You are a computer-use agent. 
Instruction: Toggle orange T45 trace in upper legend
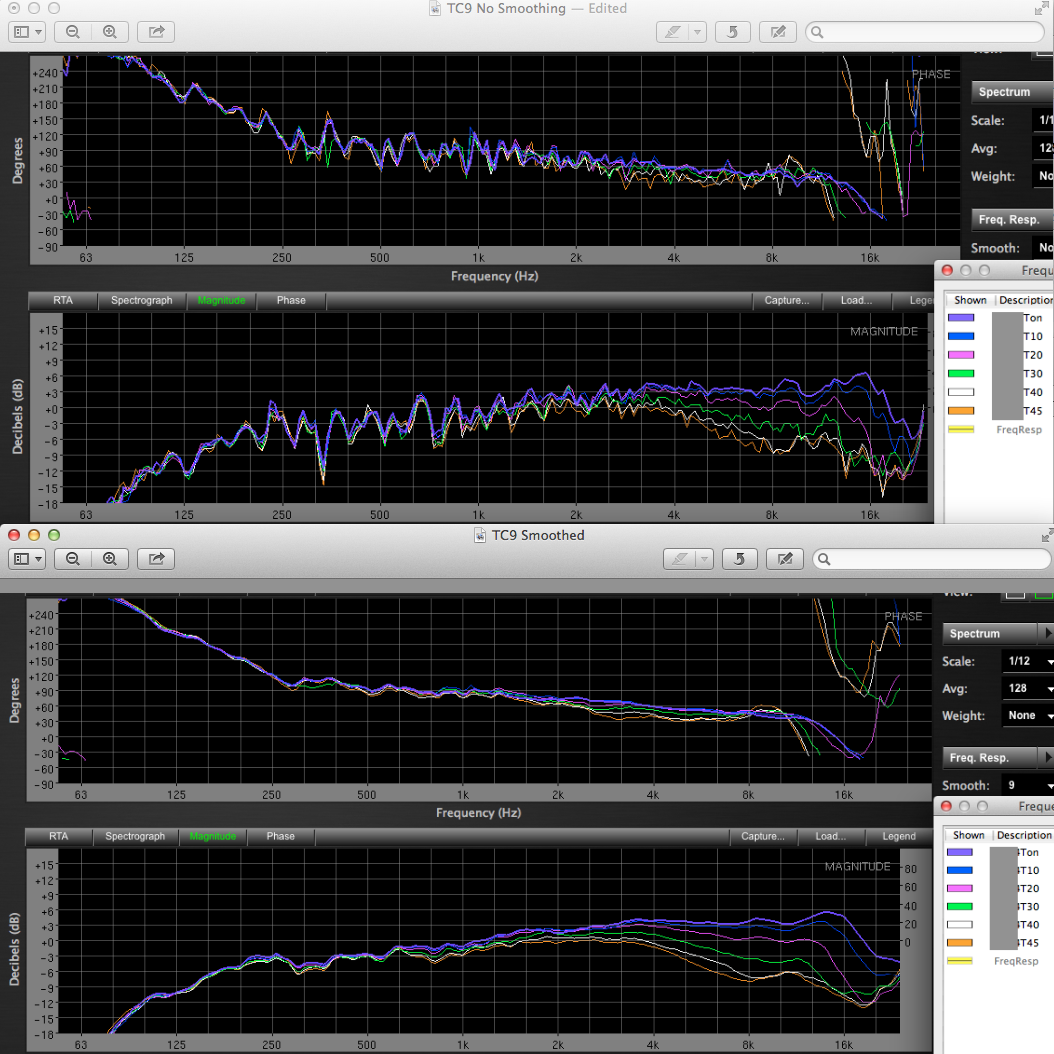(x=961, y=411)
